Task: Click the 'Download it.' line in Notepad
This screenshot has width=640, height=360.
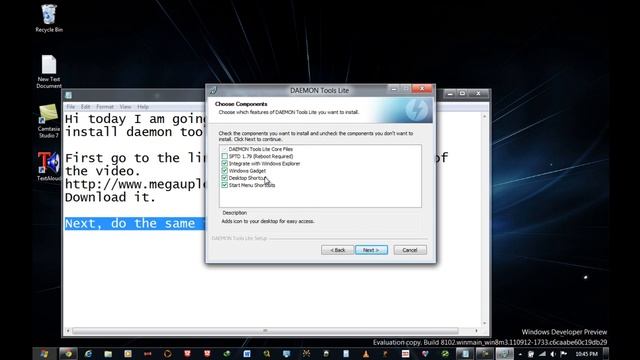Action: (x=110, y=197)
